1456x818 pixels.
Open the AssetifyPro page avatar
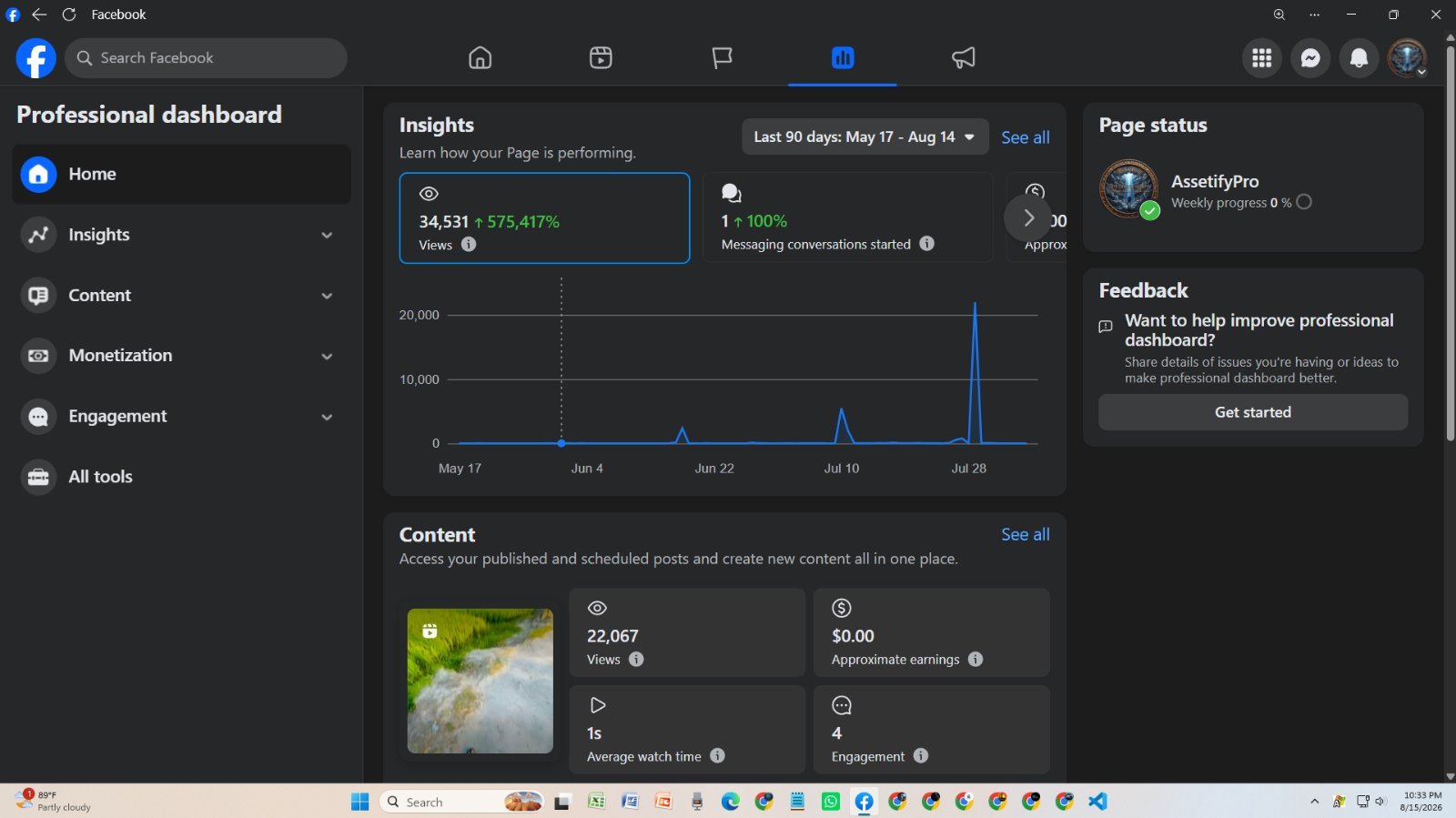(1128, 189)
